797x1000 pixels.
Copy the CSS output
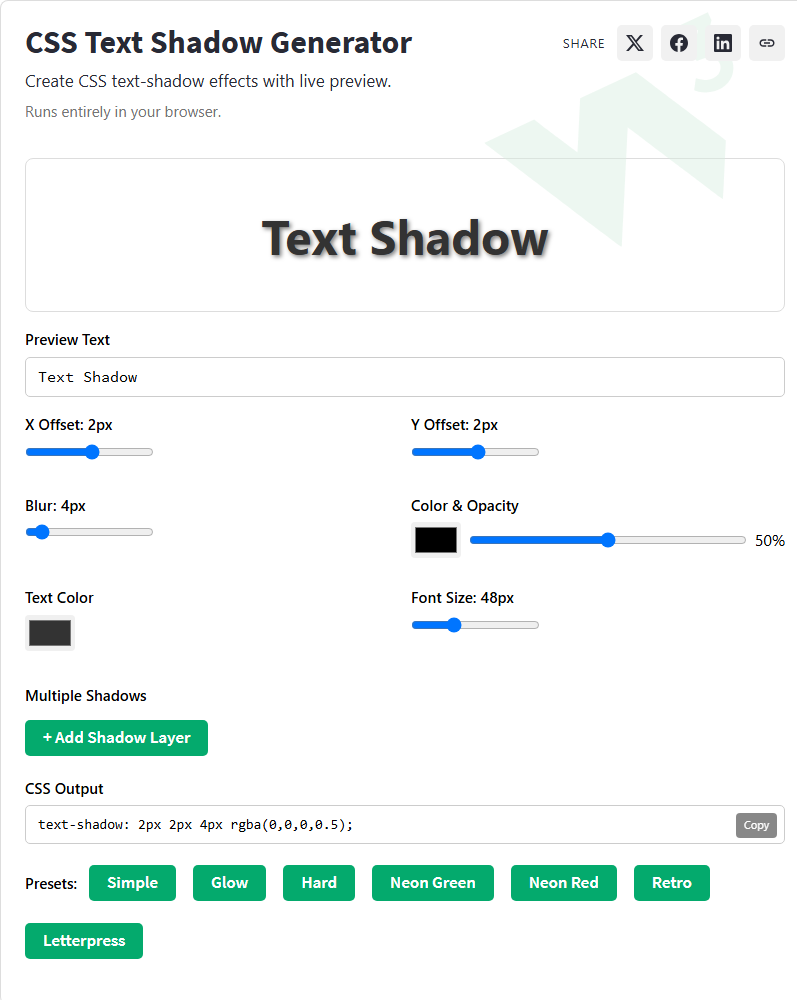756,825
